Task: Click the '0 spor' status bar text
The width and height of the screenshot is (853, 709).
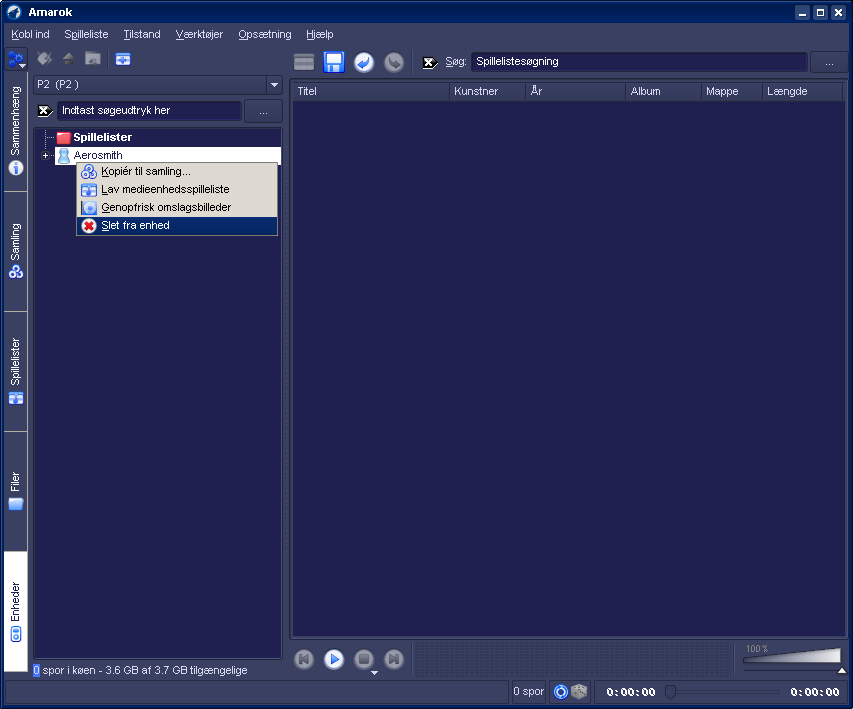Action: [529, 692]
